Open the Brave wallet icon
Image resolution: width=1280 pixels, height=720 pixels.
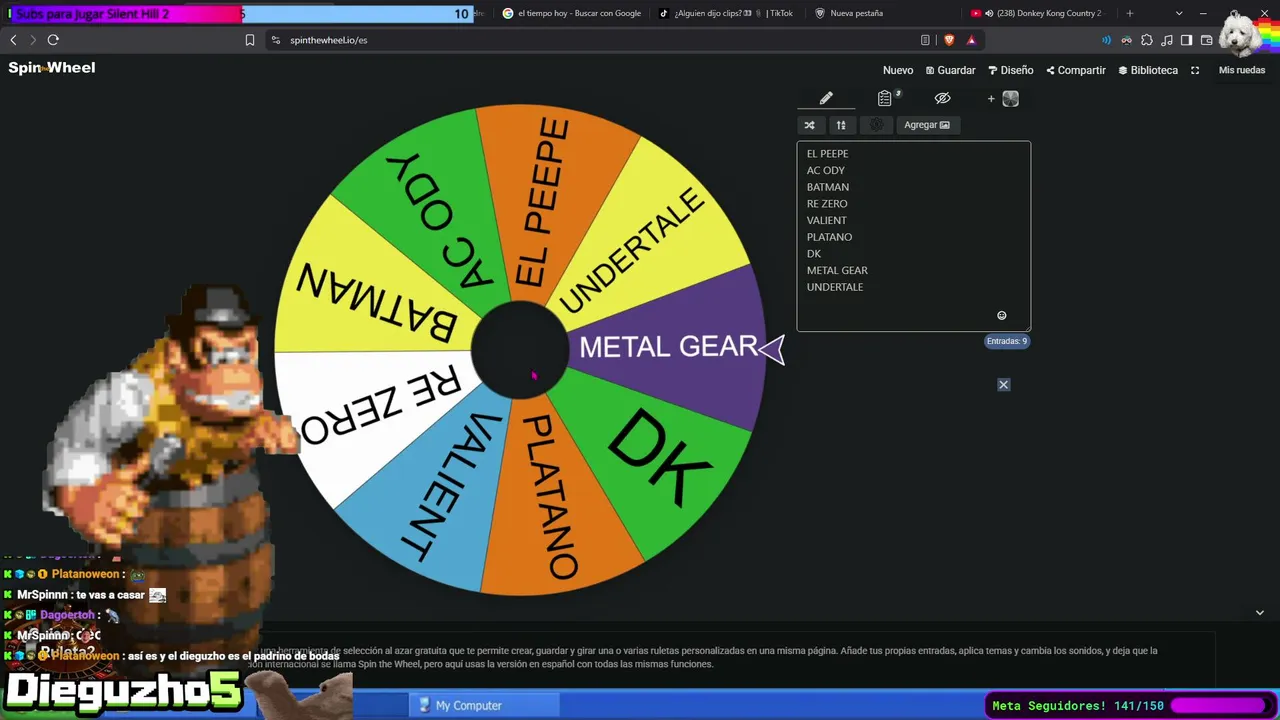1206,40
